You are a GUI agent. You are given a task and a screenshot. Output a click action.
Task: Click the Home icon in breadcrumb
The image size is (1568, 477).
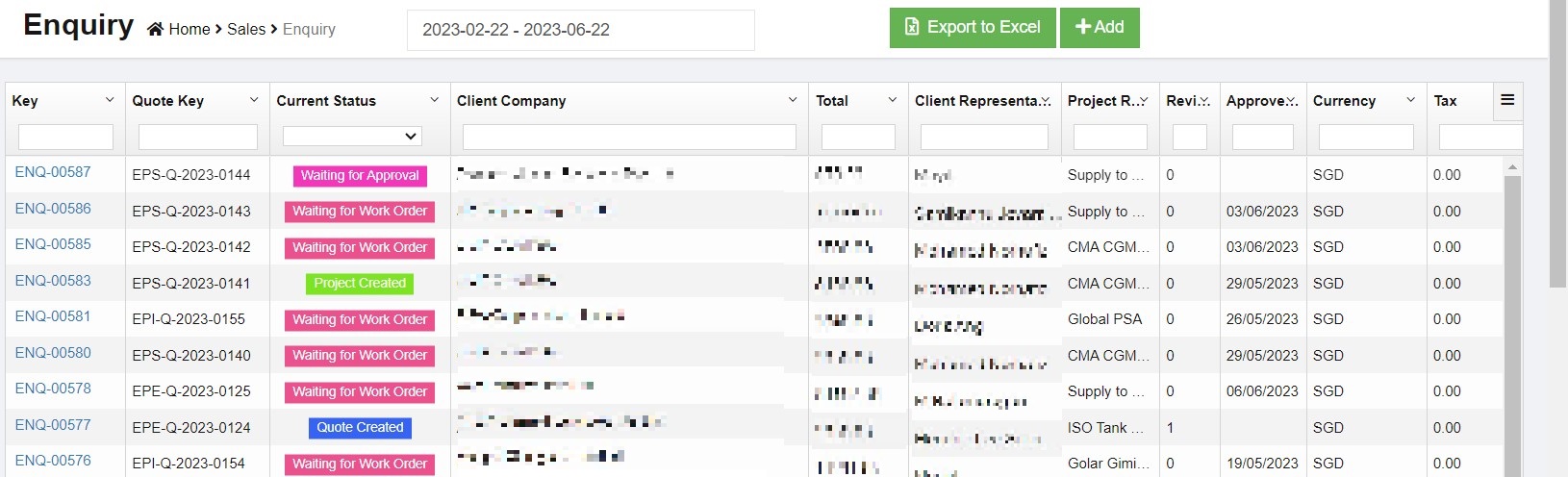[155, 30]
